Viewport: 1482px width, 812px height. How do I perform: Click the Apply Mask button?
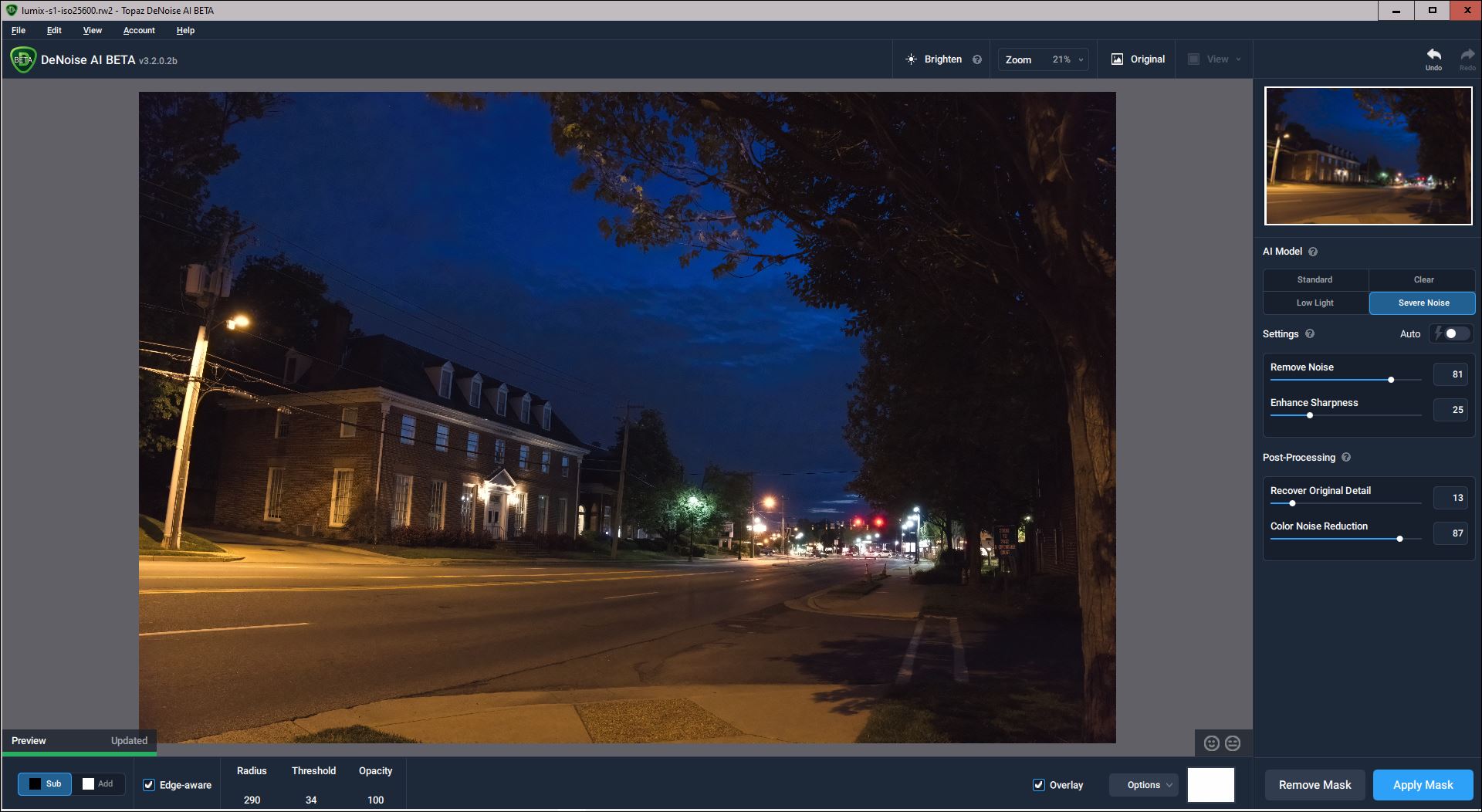[1423, 785]
